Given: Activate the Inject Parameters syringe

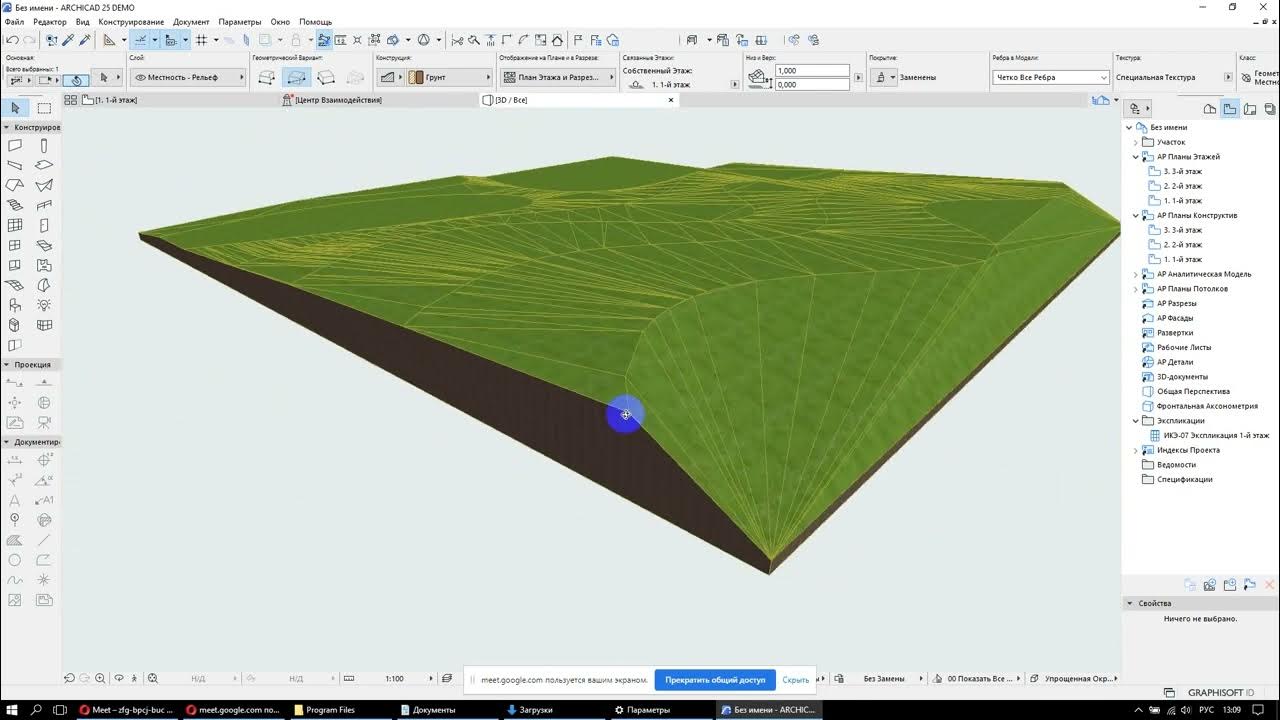Looking at the screenshot, I should (85, 40).
